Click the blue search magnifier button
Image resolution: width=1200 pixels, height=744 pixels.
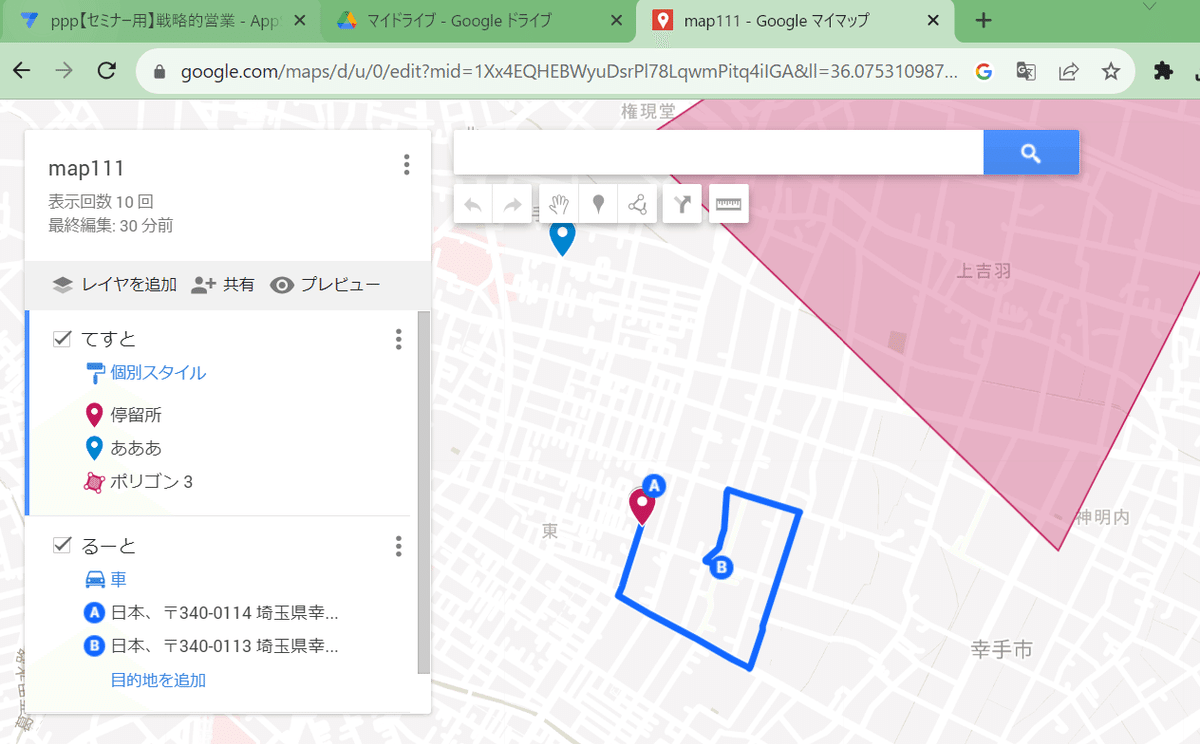(1031, 151)
